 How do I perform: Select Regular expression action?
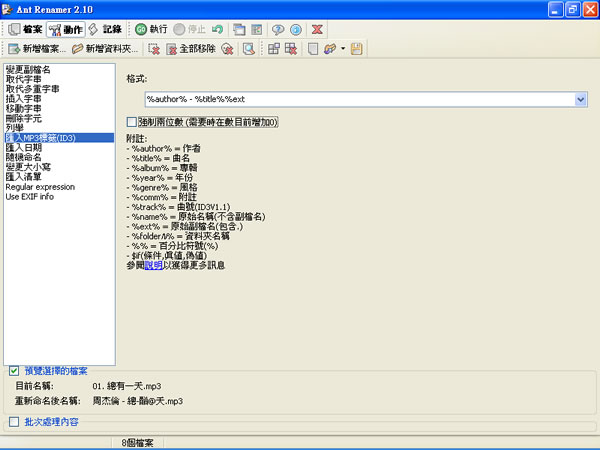[x=40, y=187]
